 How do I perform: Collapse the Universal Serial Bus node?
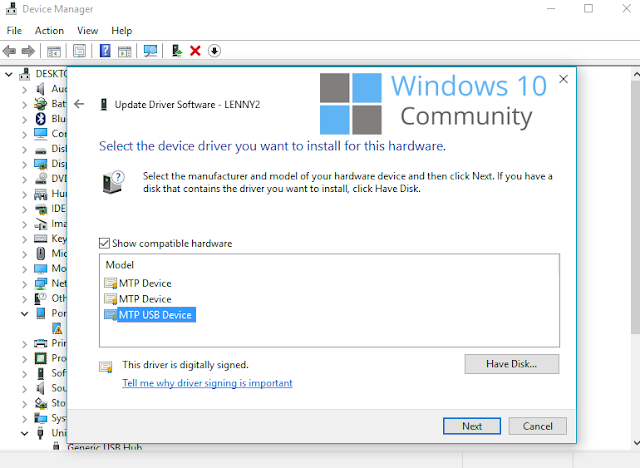24,433
